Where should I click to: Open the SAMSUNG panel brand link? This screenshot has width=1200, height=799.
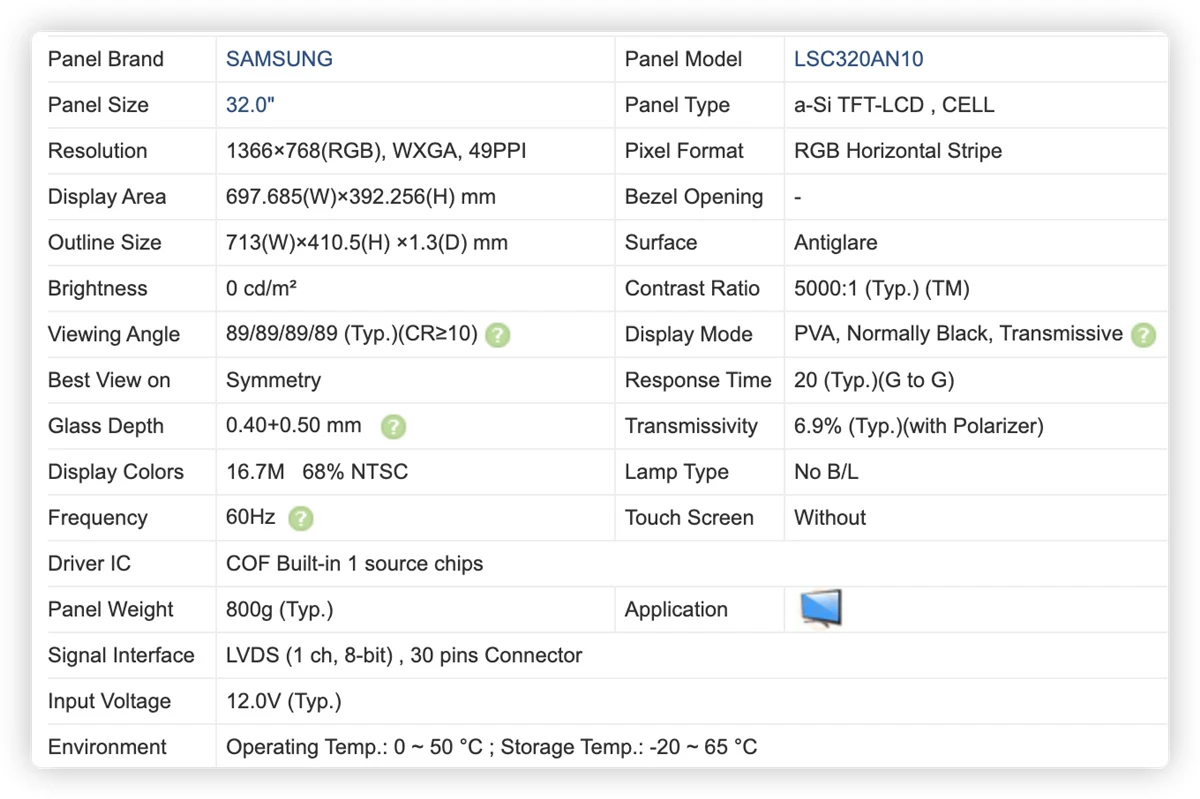(x=279, y=59)
